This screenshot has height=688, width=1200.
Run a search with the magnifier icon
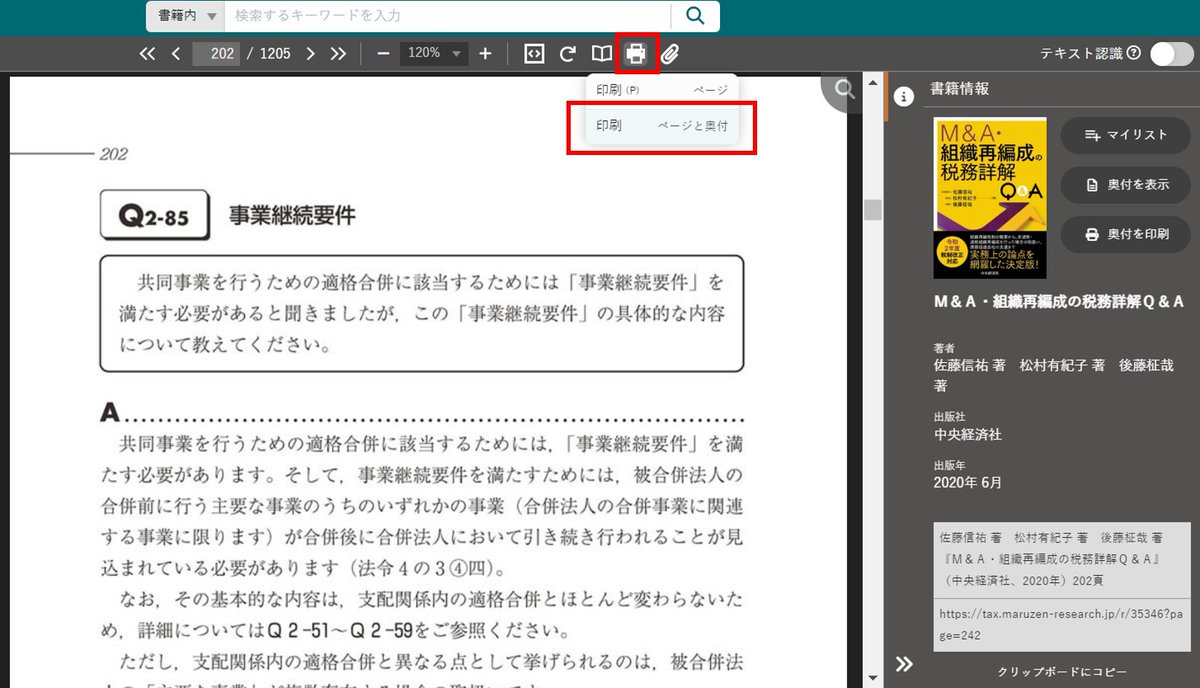click(694, 16)
